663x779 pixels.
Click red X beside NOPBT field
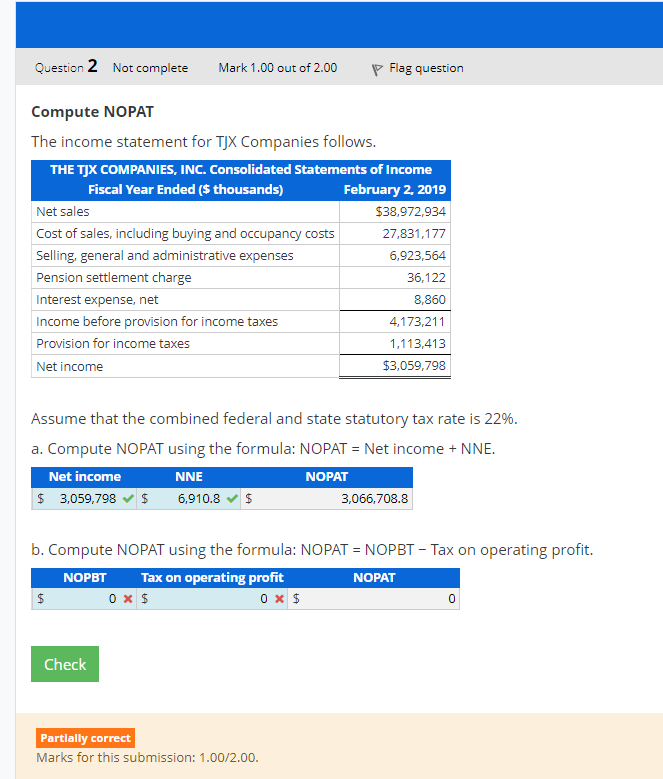[x=128, y=599]
